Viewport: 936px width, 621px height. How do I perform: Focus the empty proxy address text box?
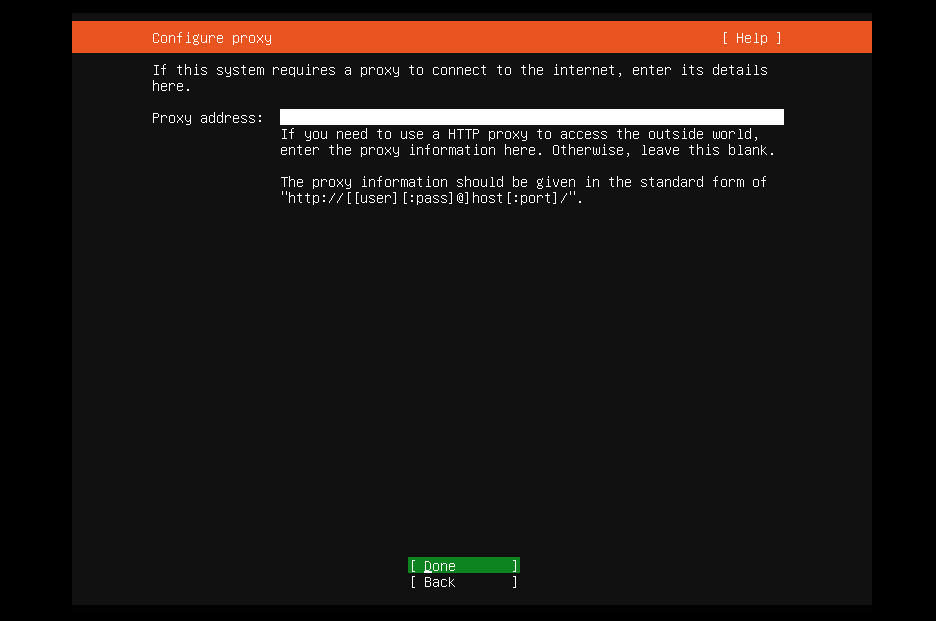point(530,116)
